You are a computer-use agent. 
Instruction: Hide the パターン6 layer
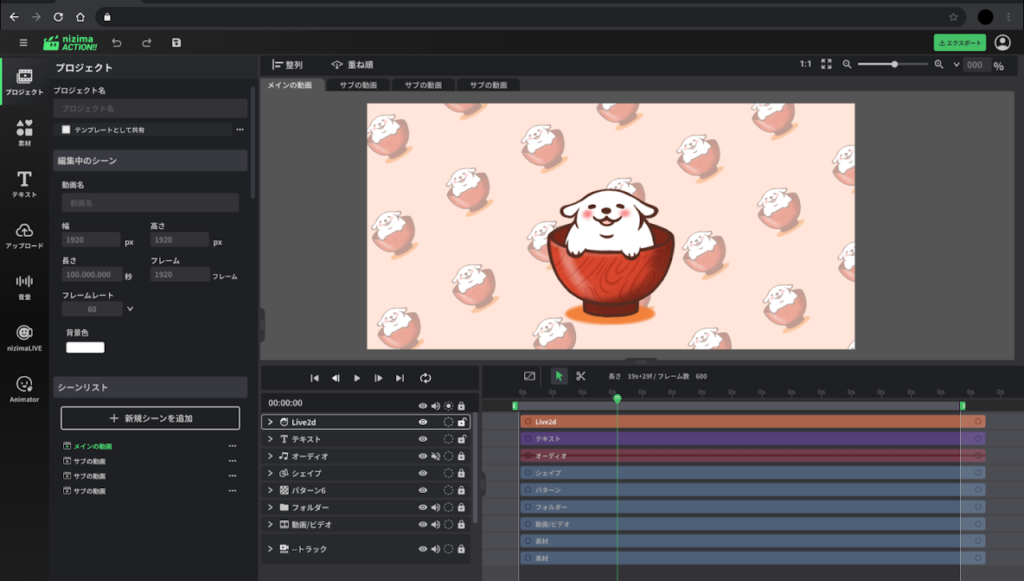(423, 490)
